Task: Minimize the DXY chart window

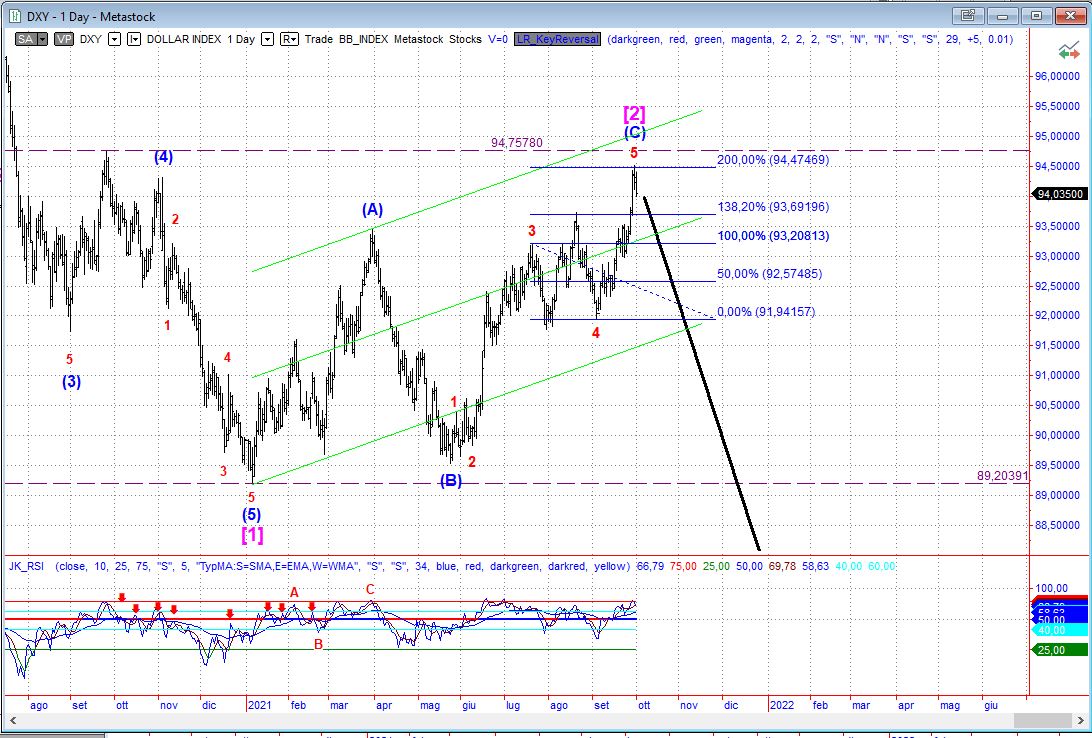Action: 1003,15
